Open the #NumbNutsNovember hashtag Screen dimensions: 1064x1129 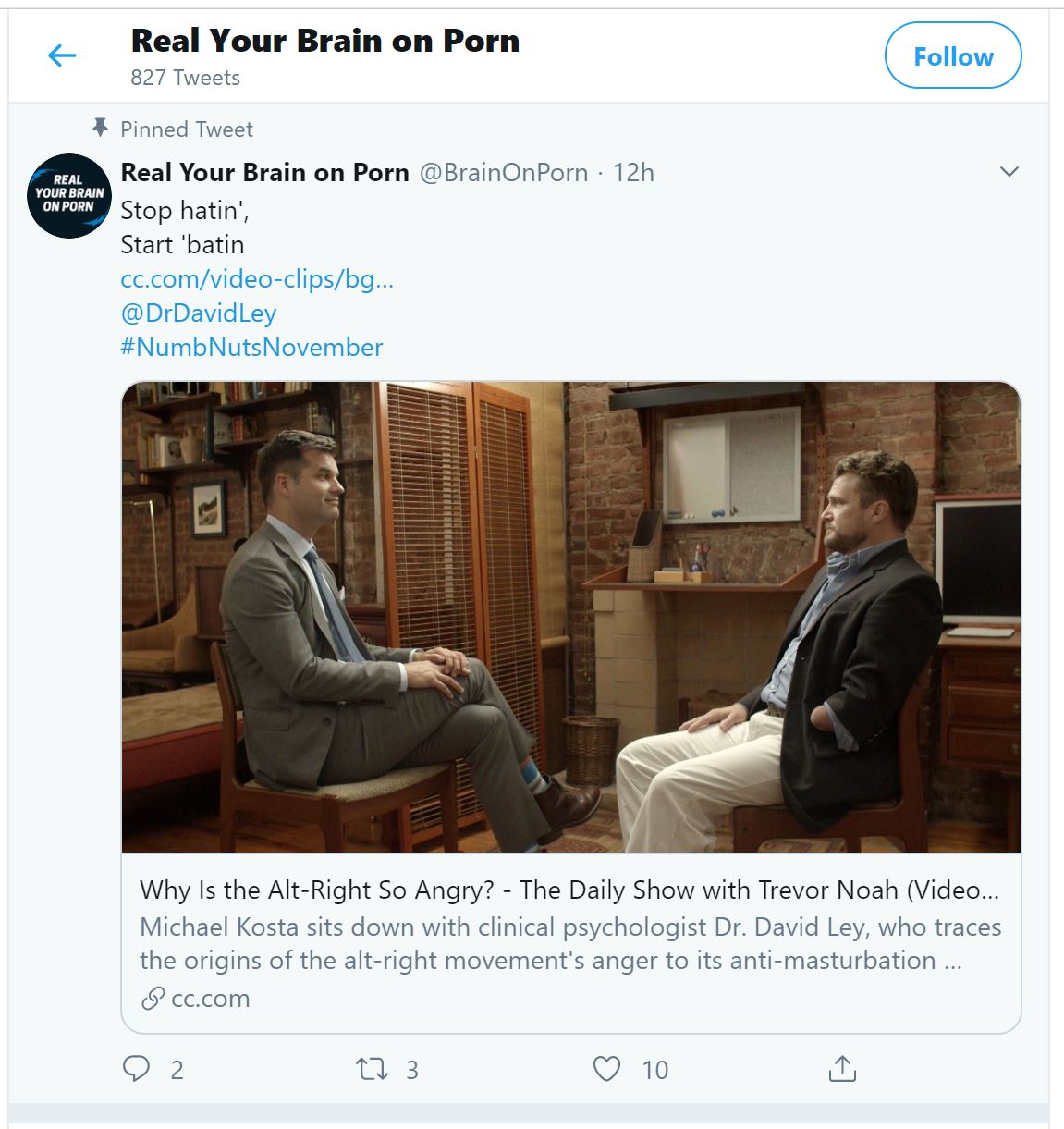(251, 347)
